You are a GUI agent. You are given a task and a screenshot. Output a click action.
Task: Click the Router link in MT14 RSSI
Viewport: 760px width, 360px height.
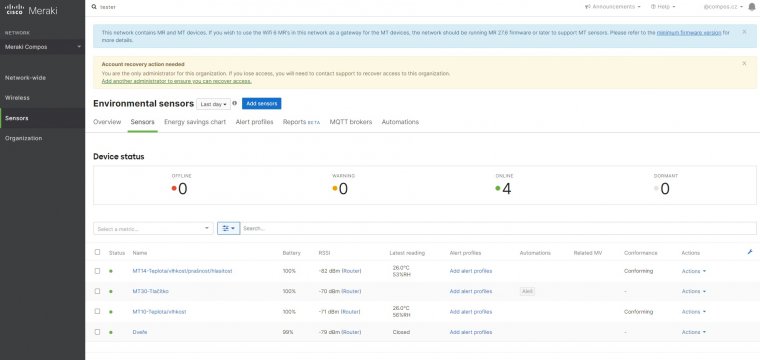351,271
